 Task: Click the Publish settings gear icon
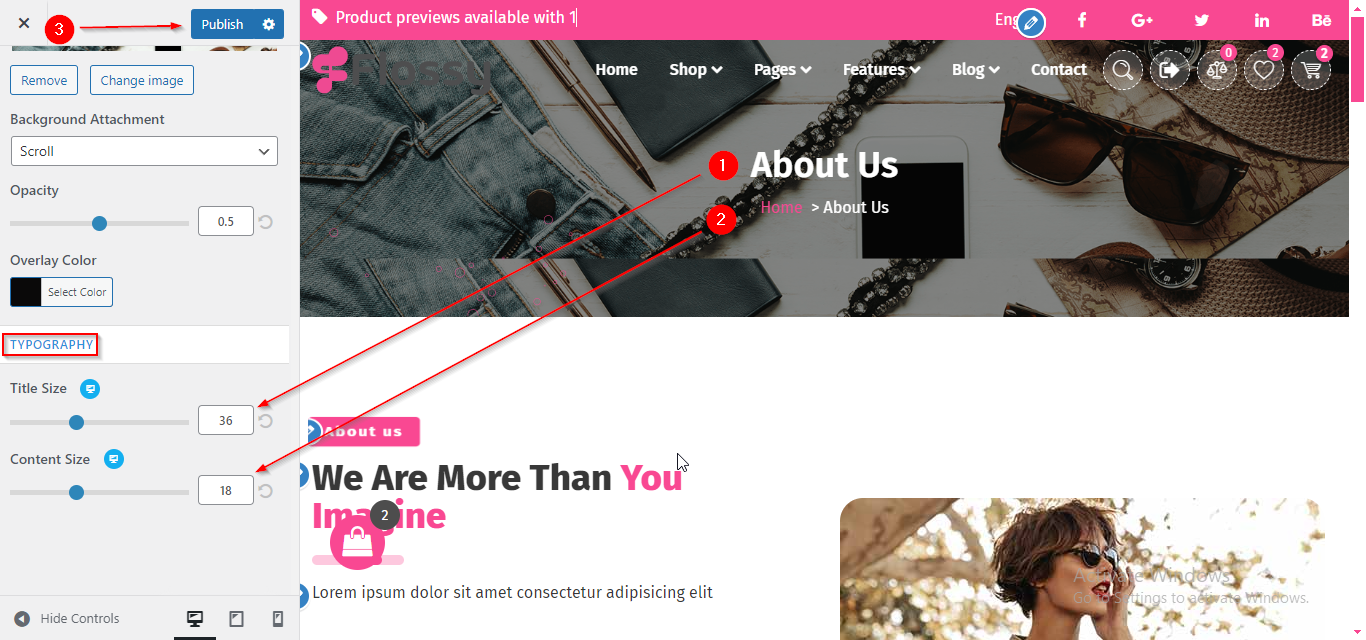coord(269,24)
